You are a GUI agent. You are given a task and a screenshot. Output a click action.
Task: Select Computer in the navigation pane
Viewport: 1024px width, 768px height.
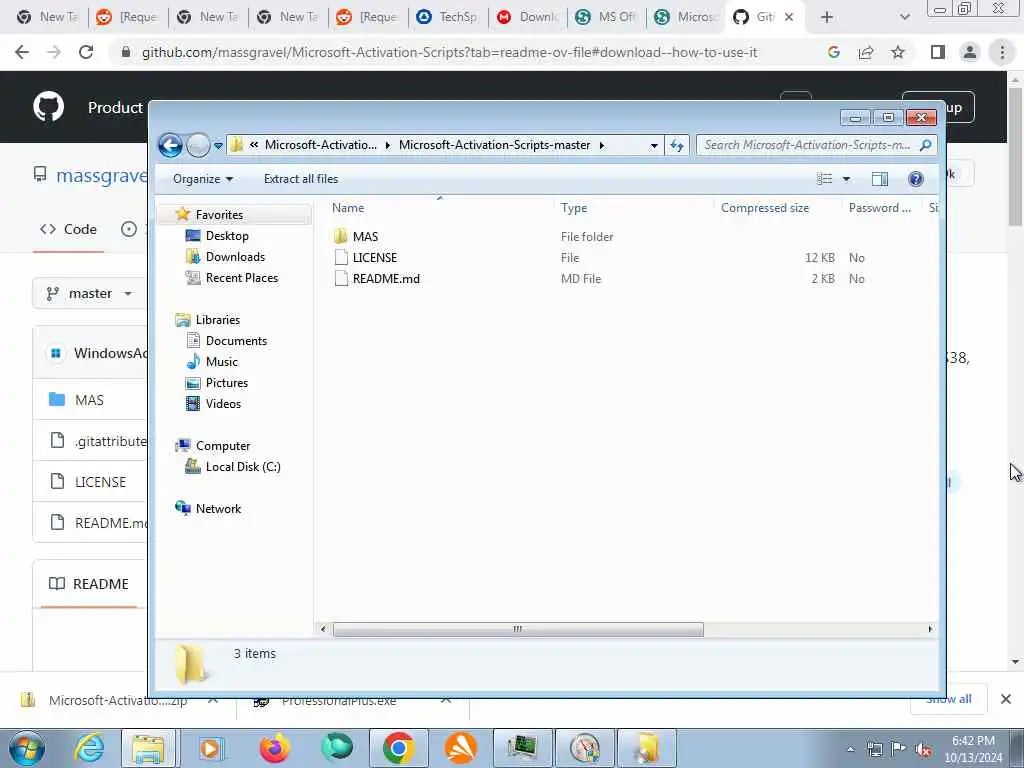coord(223,445)
